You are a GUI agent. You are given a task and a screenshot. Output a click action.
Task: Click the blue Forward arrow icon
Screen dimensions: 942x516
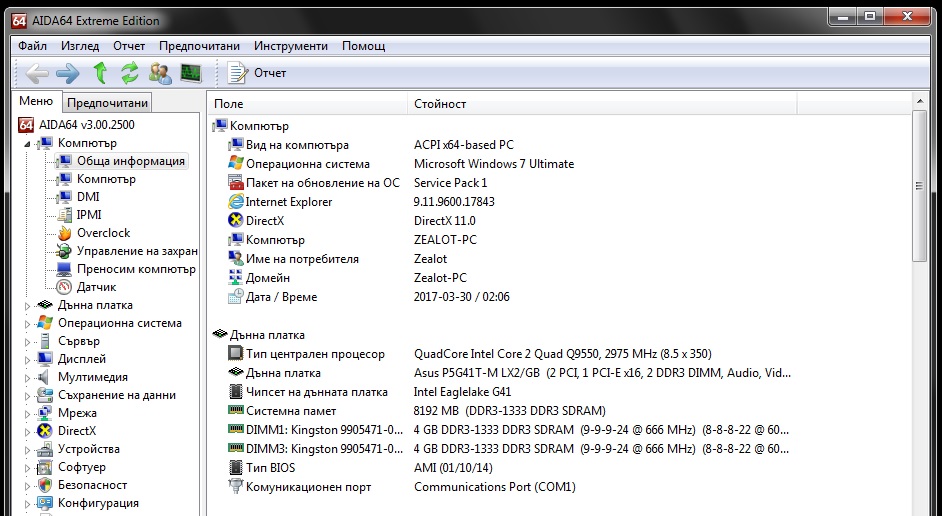point(68,73)
